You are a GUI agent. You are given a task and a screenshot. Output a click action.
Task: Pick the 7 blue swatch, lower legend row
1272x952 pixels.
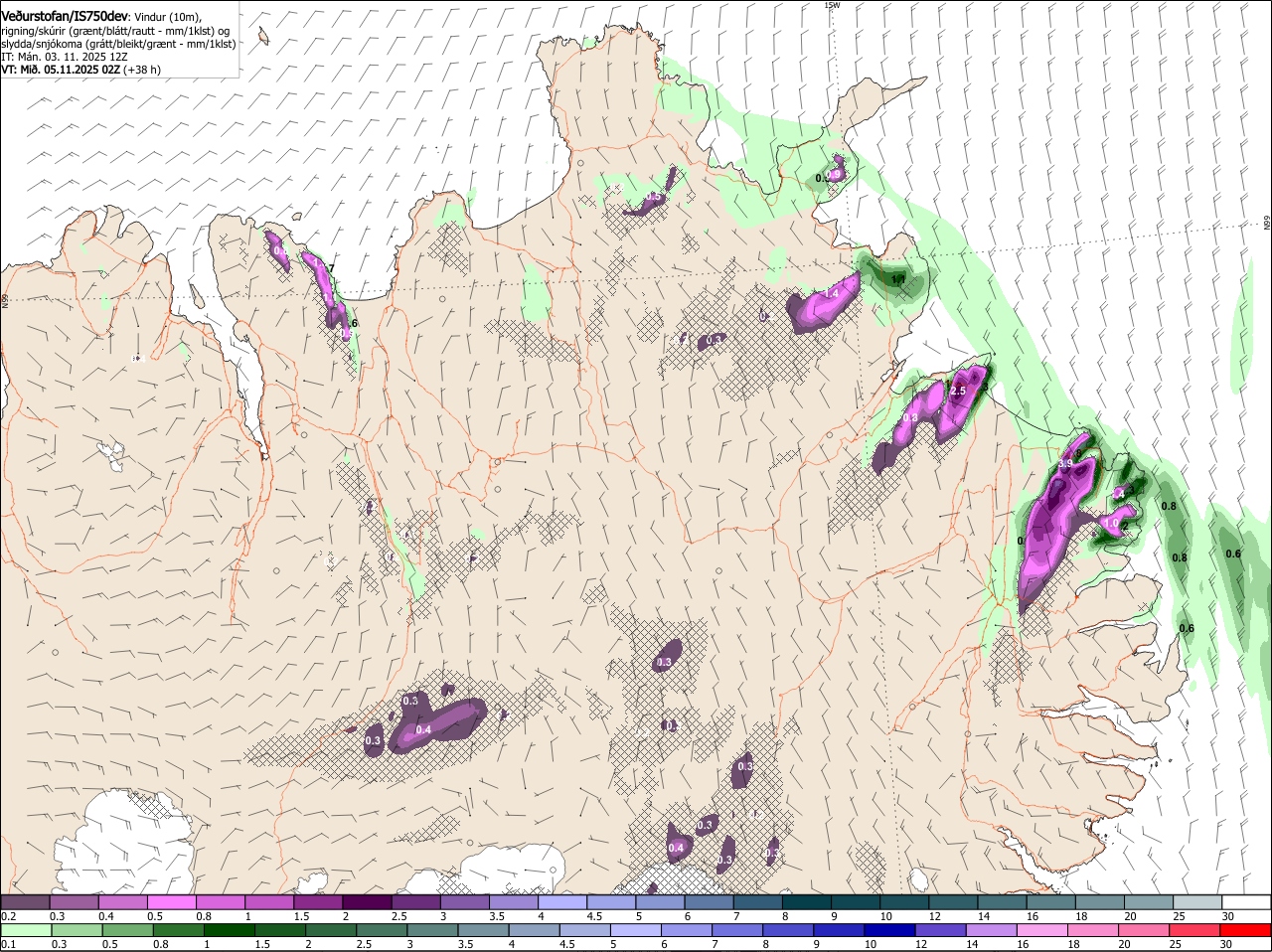[x=738, y=930]
